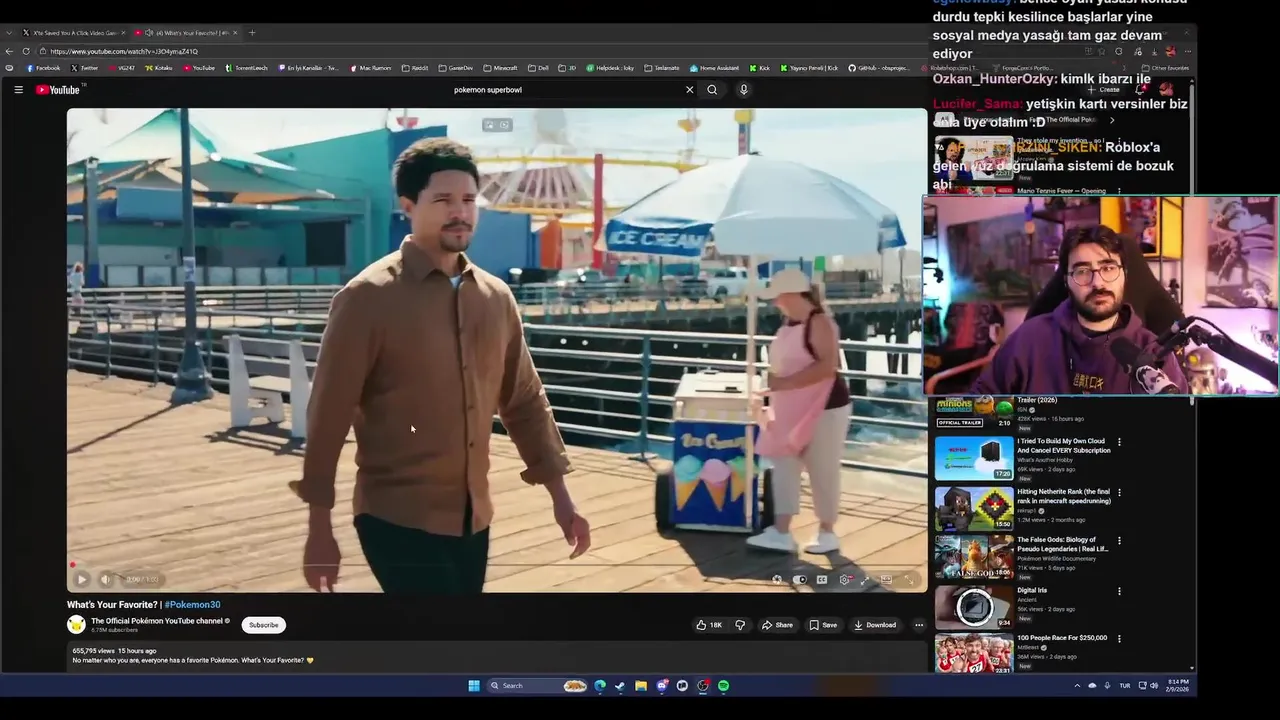Viewport: 1280px width, 720px height.
Task: Open options menu for 'The False Gods'
Action: pyautogui.click(x=1119, y=541)
